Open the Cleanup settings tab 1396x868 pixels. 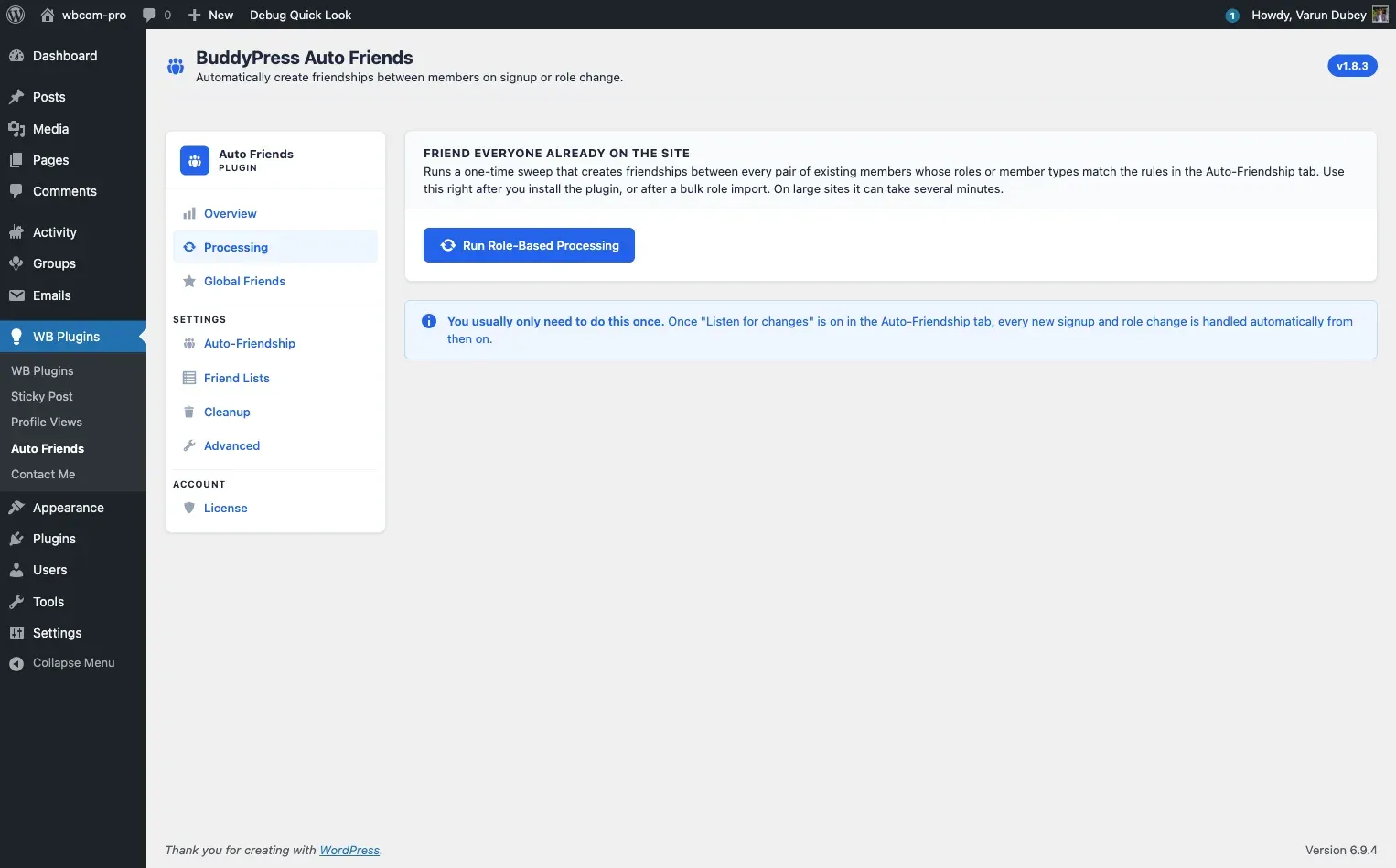[x=275, y=412]
